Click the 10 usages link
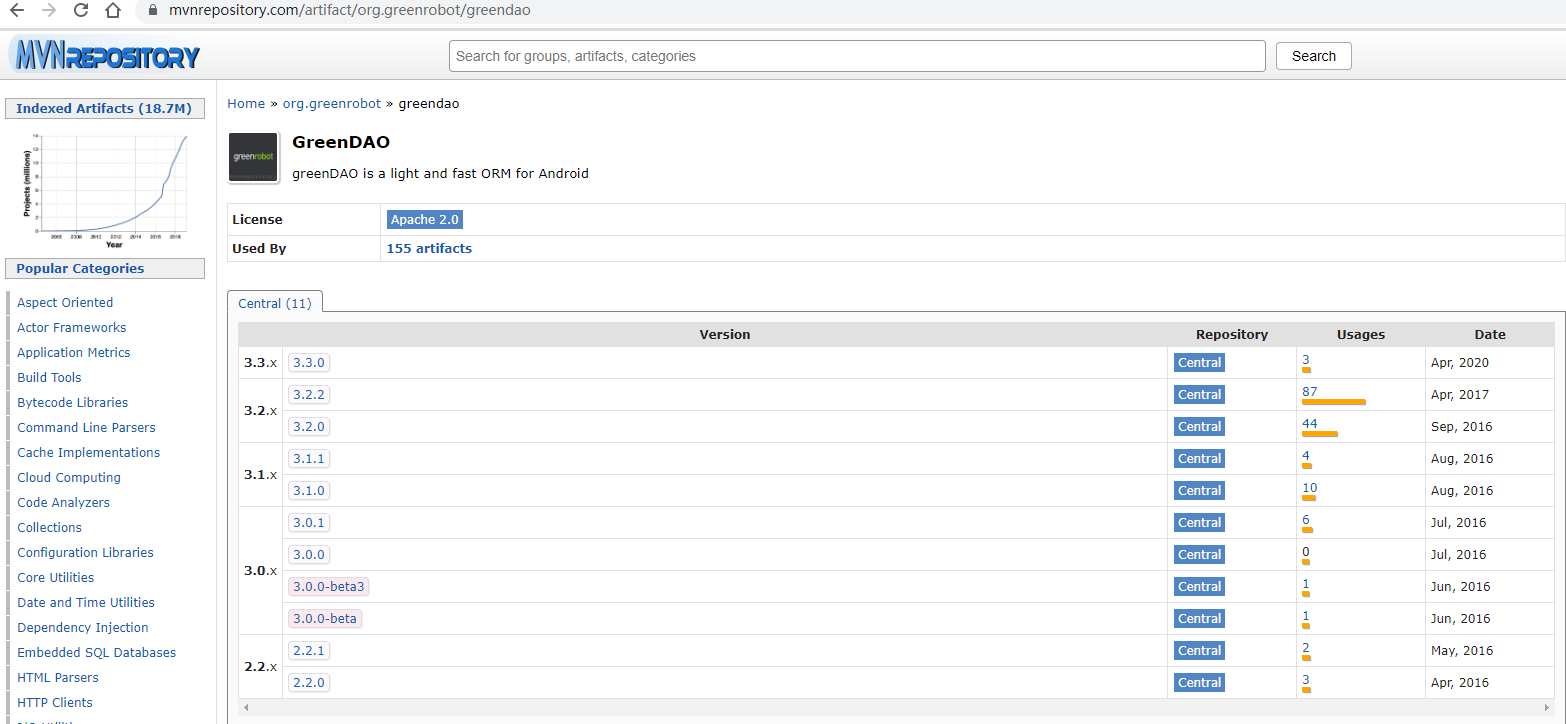The image size is (1566, 724). coord(1310,487)
